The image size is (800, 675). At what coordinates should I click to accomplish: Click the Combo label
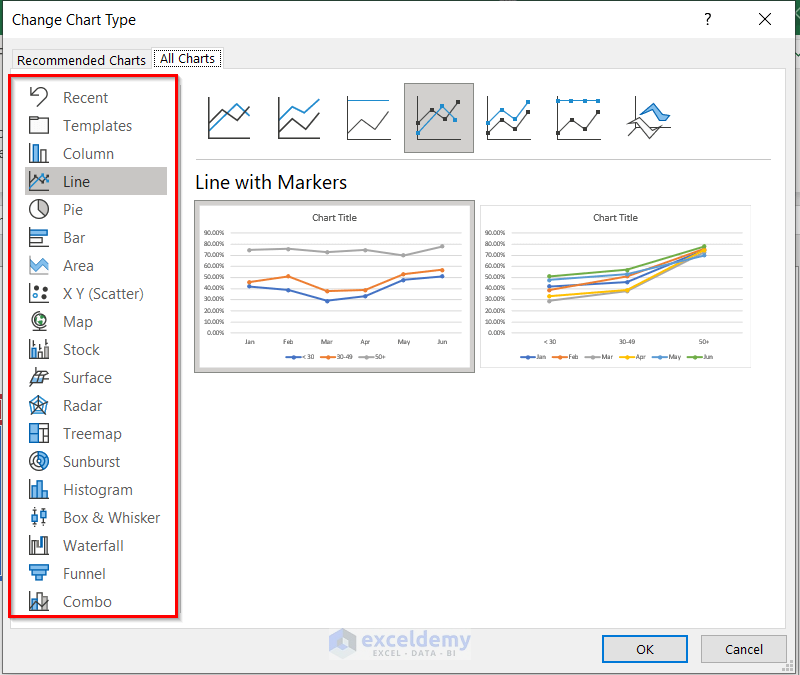pyautogui.click(x=87, y=602)
